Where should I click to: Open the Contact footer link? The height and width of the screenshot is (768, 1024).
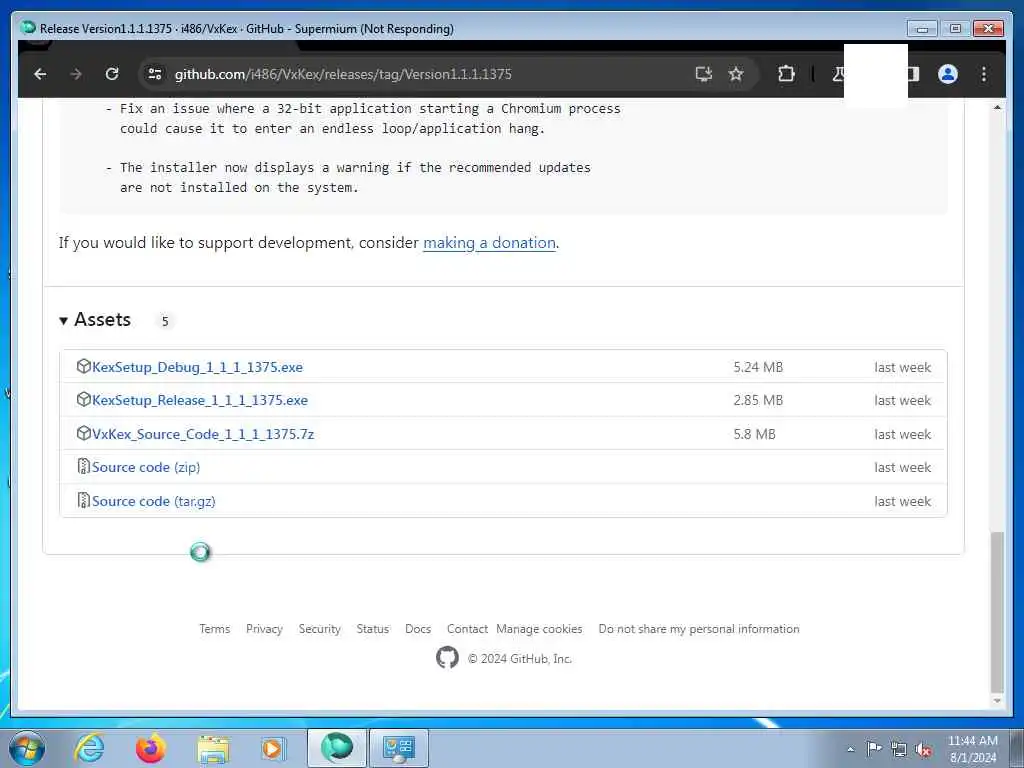pyautogui.click(x=467, y=629)
